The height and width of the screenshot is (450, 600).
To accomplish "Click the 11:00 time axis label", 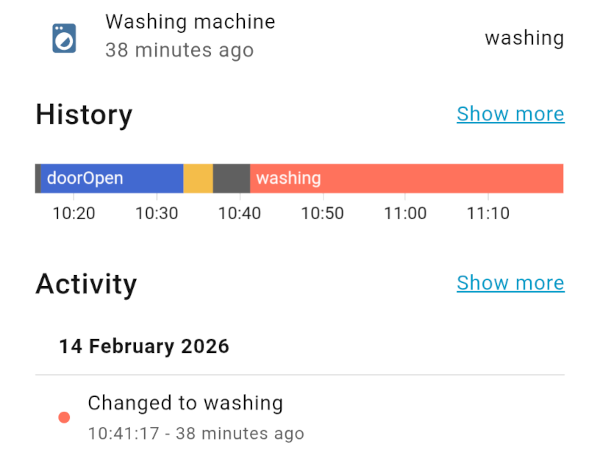I will [x=405, y=213].
